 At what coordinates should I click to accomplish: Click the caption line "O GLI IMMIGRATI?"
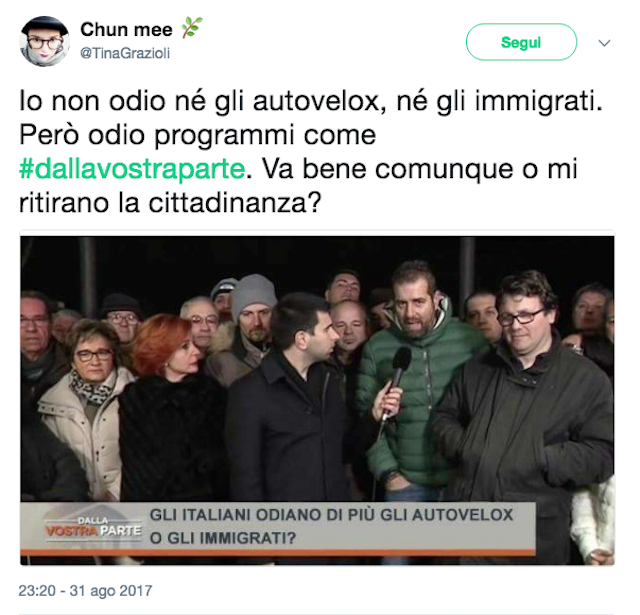tap(223, 538)
